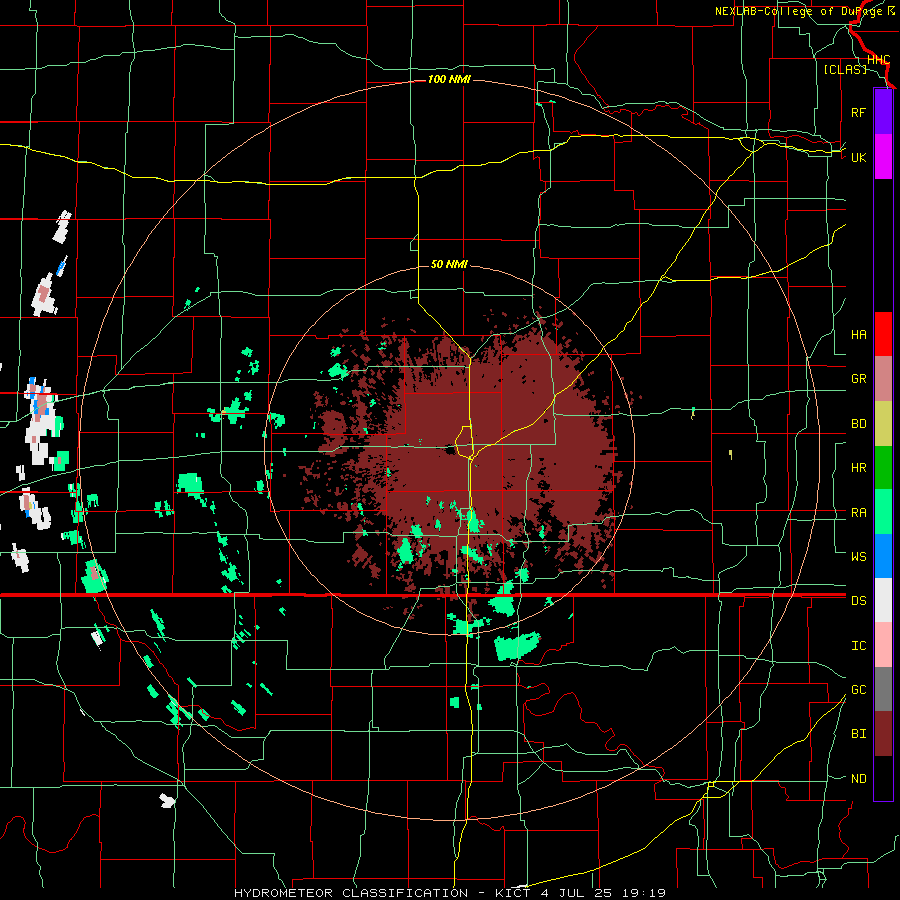This screenshot has height=900, width=900.
Task: Click the WS legend label
Action: (x=858, y=556)
